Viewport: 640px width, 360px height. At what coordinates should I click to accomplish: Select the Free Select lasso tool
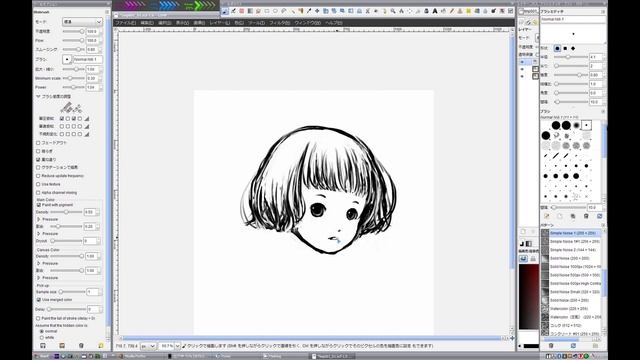pyautogui.click(x=284, y=11)
